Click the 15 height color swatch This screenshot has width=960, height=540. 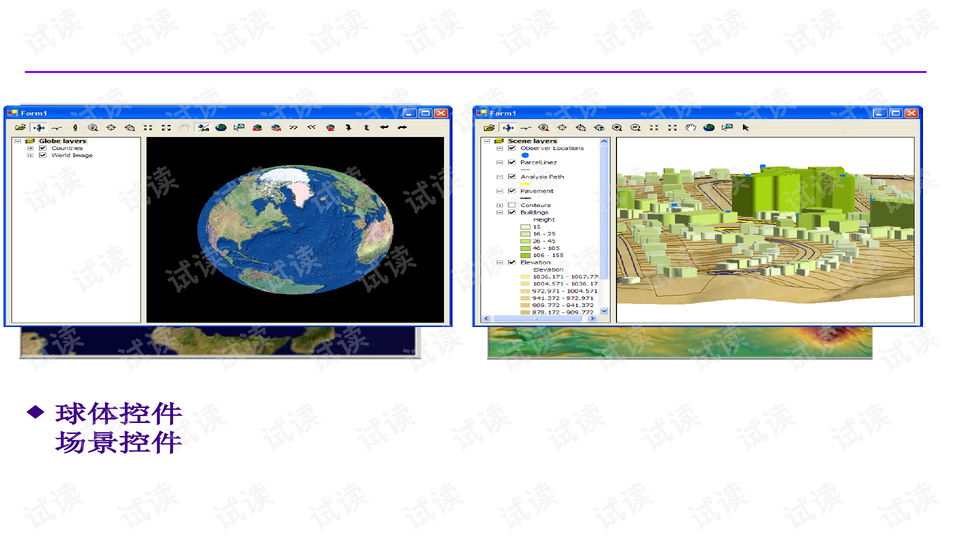point(525,227)
